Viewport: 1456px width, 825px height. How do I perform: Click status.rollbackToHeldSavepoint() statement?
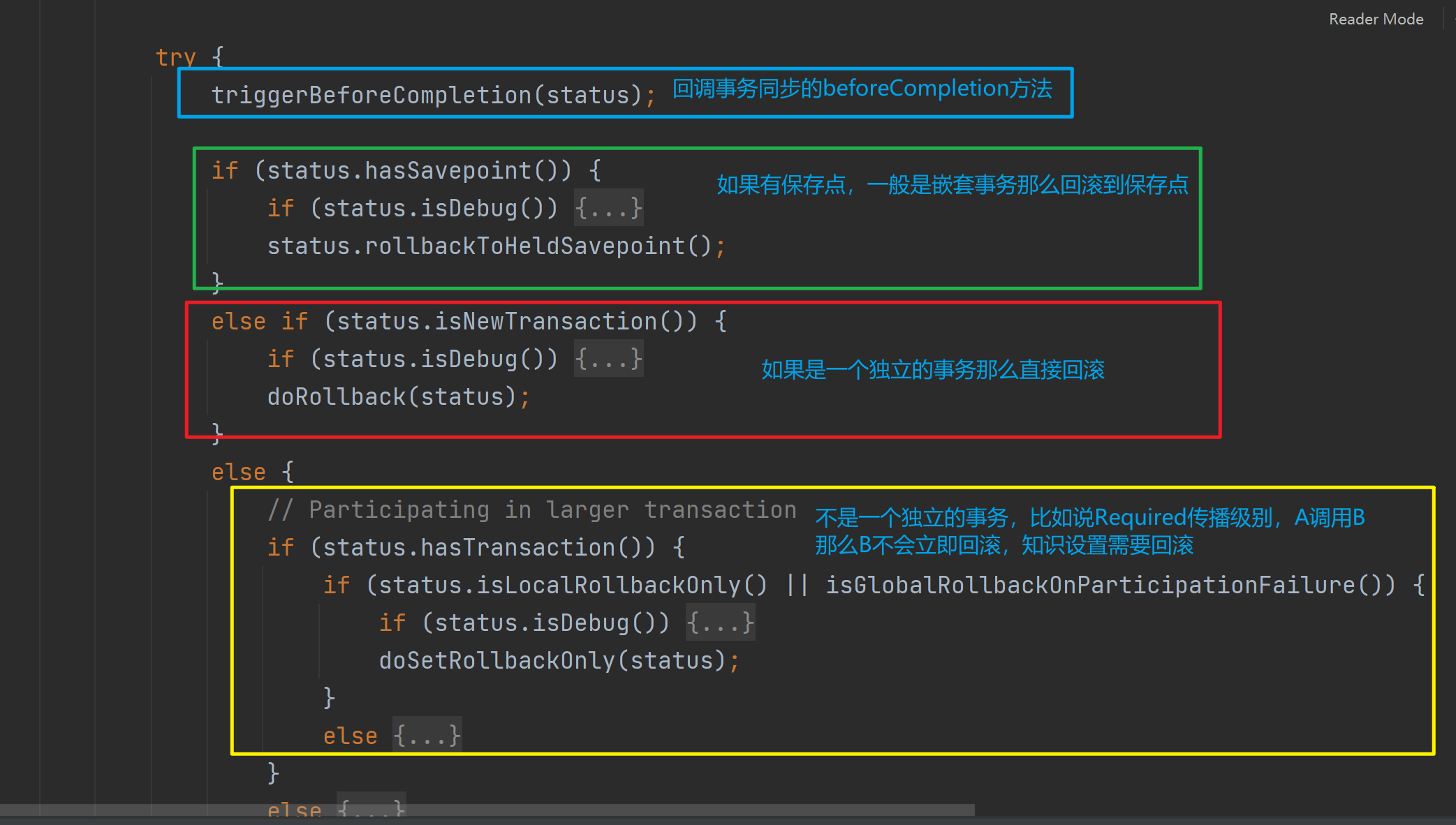click(x=497, y=246)
